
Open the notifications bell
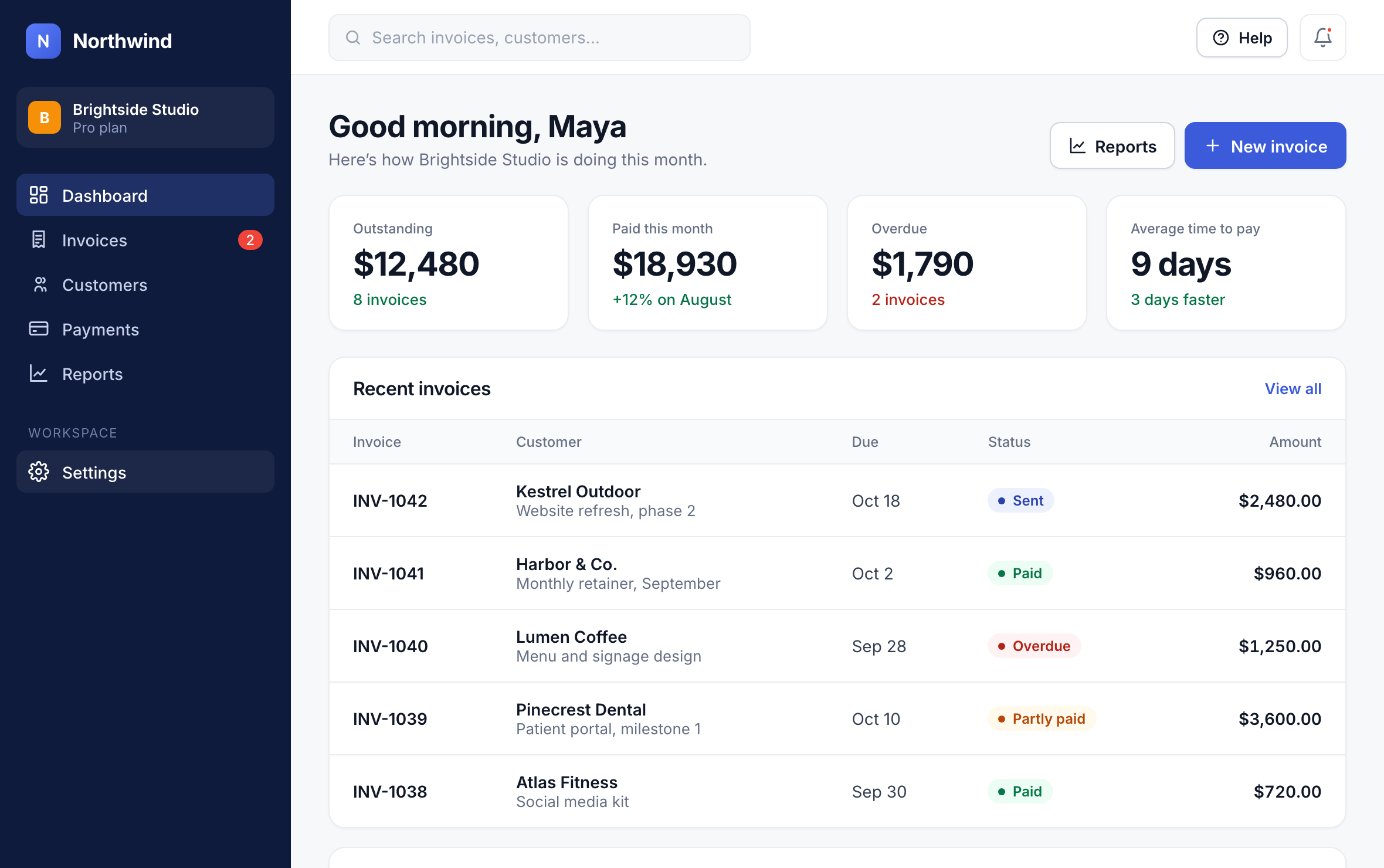[1323, 38]
